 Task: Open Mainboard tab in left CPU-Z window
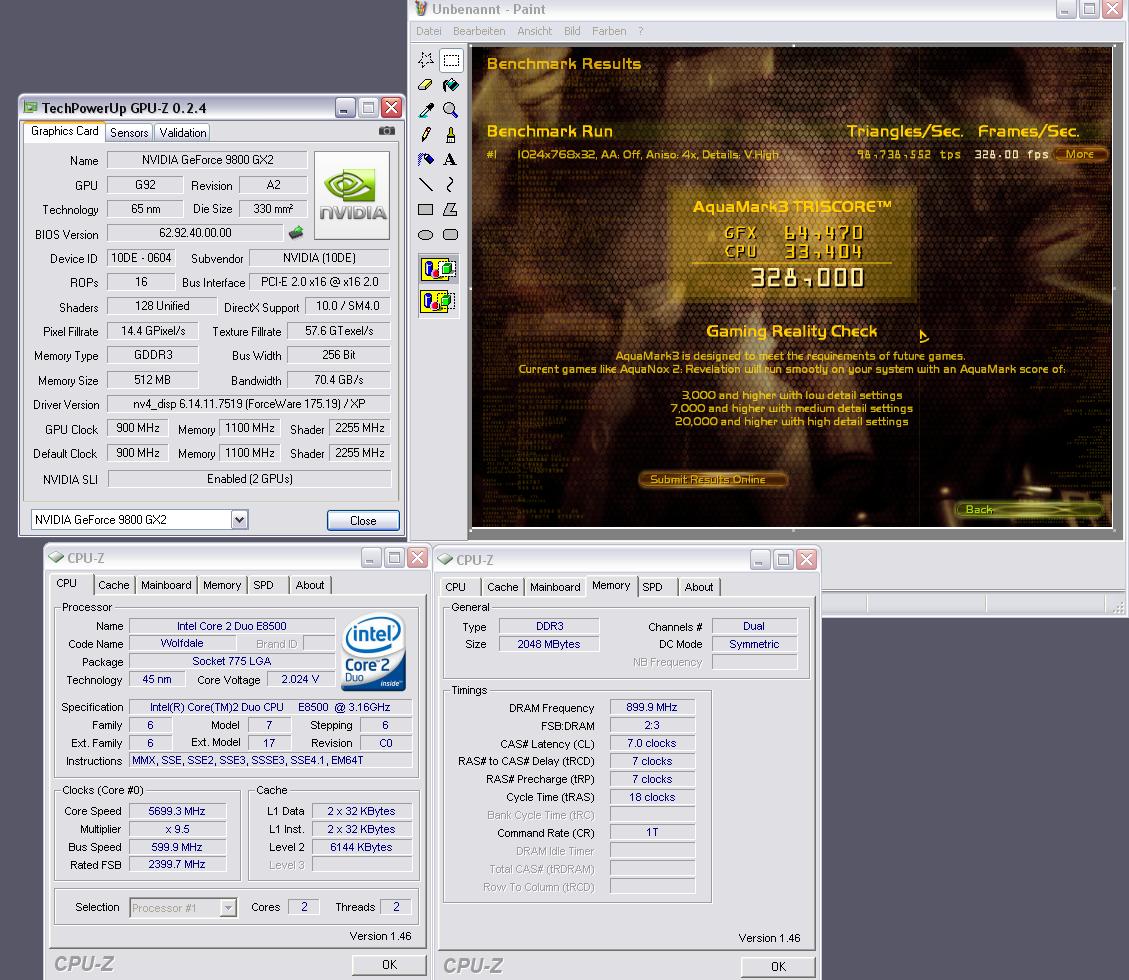pos(166,585)
